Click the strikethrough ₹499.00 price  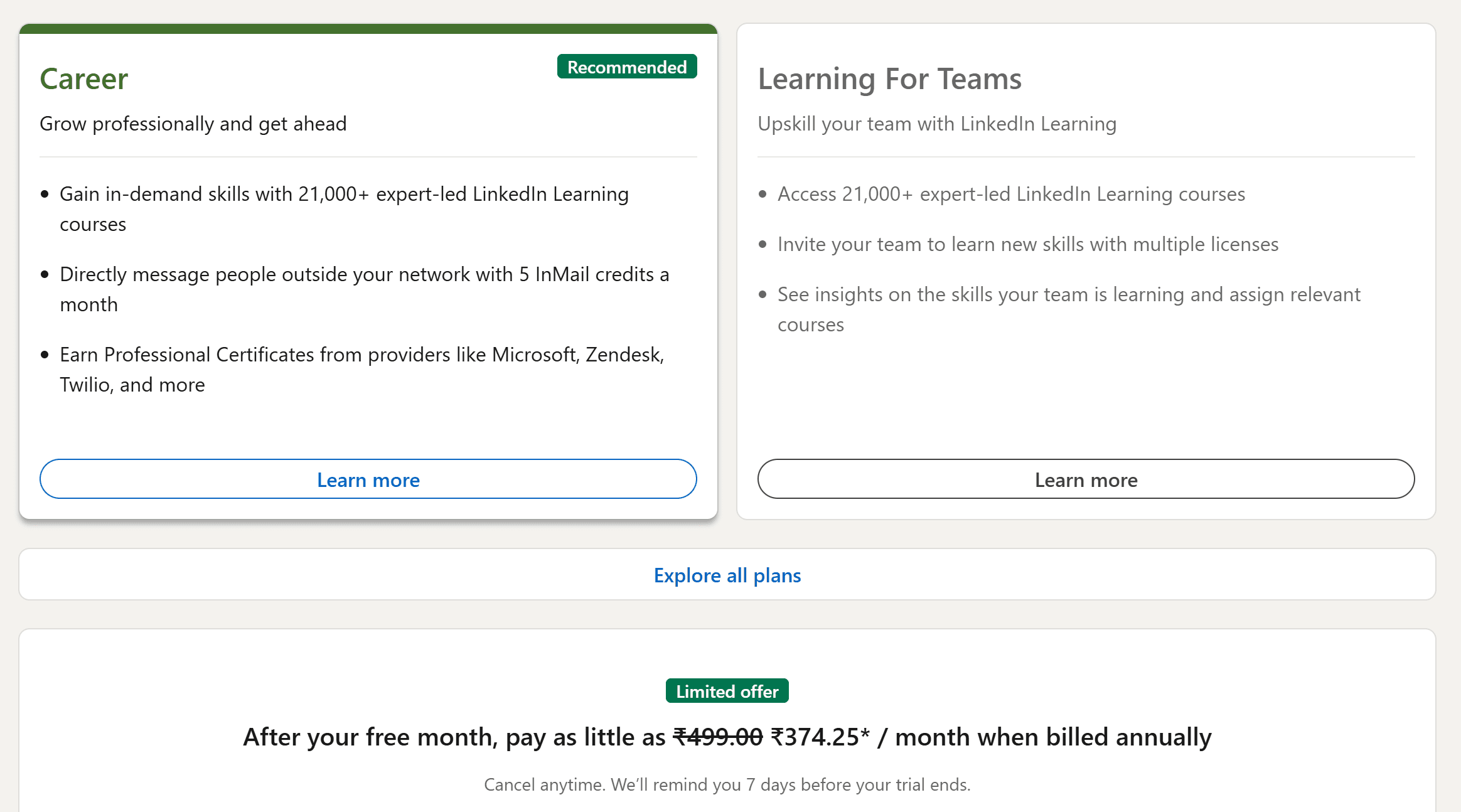(x=716, y=737)
